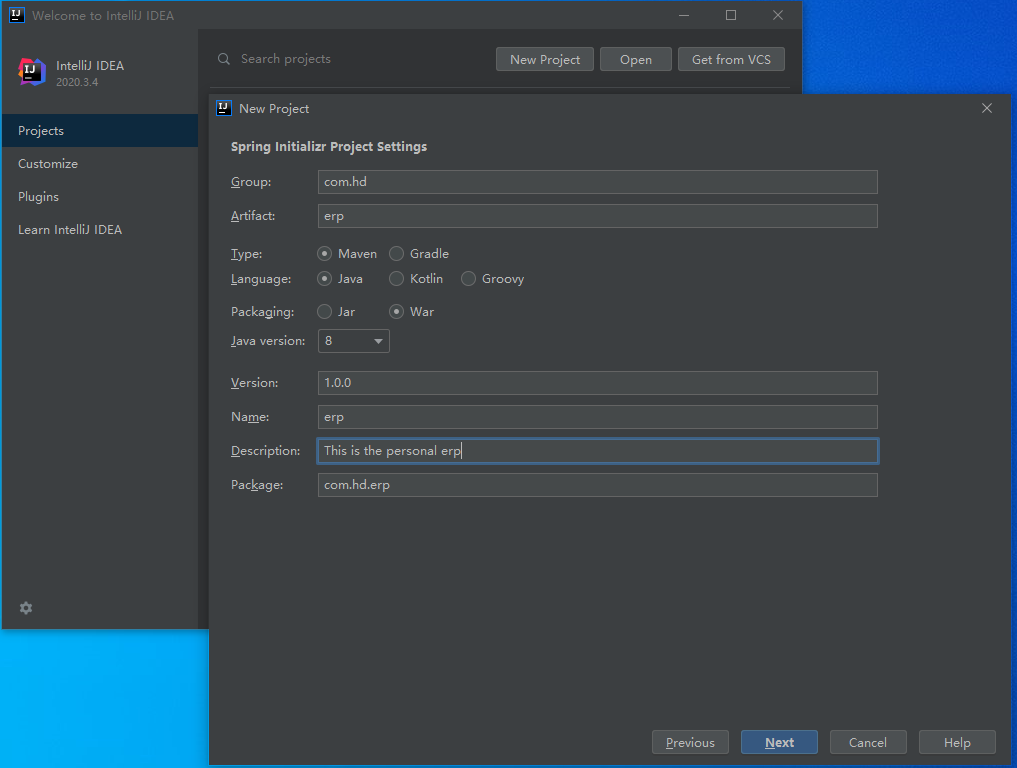
Task: Open Help for the New Project dialog
Action: 957,742
